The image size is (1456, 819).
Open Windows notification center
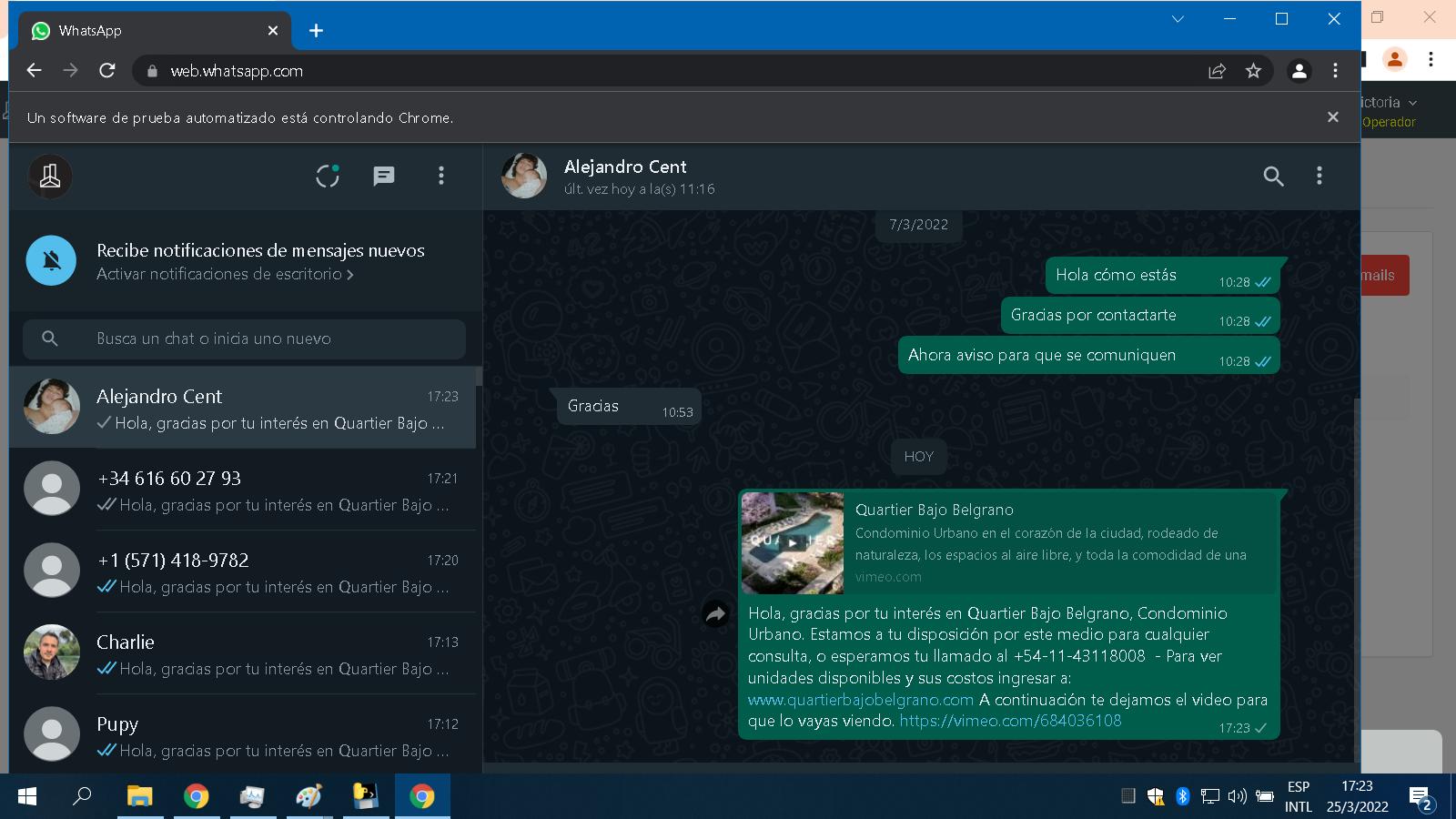pyautogui.click(x=1421, y=799)
